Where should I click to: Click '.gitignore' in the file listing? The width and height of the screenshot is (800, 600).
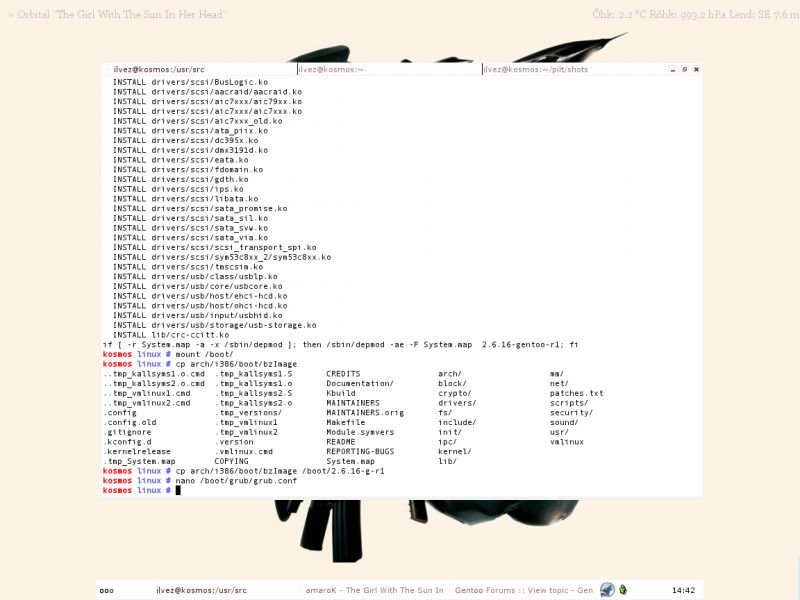[x=128, y=432]
